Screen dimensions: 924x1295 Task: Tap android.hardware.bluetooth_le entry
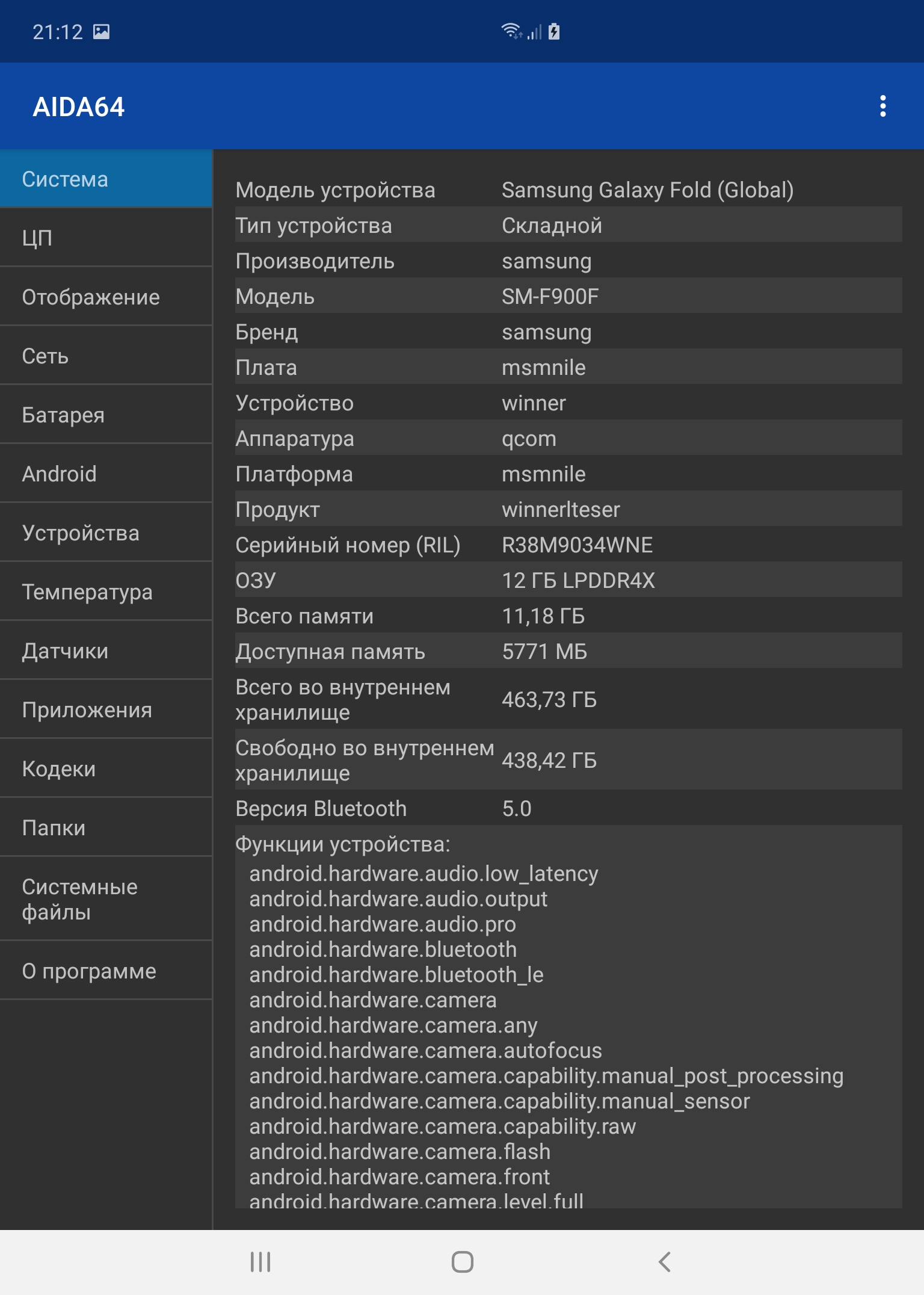(396, 974)
